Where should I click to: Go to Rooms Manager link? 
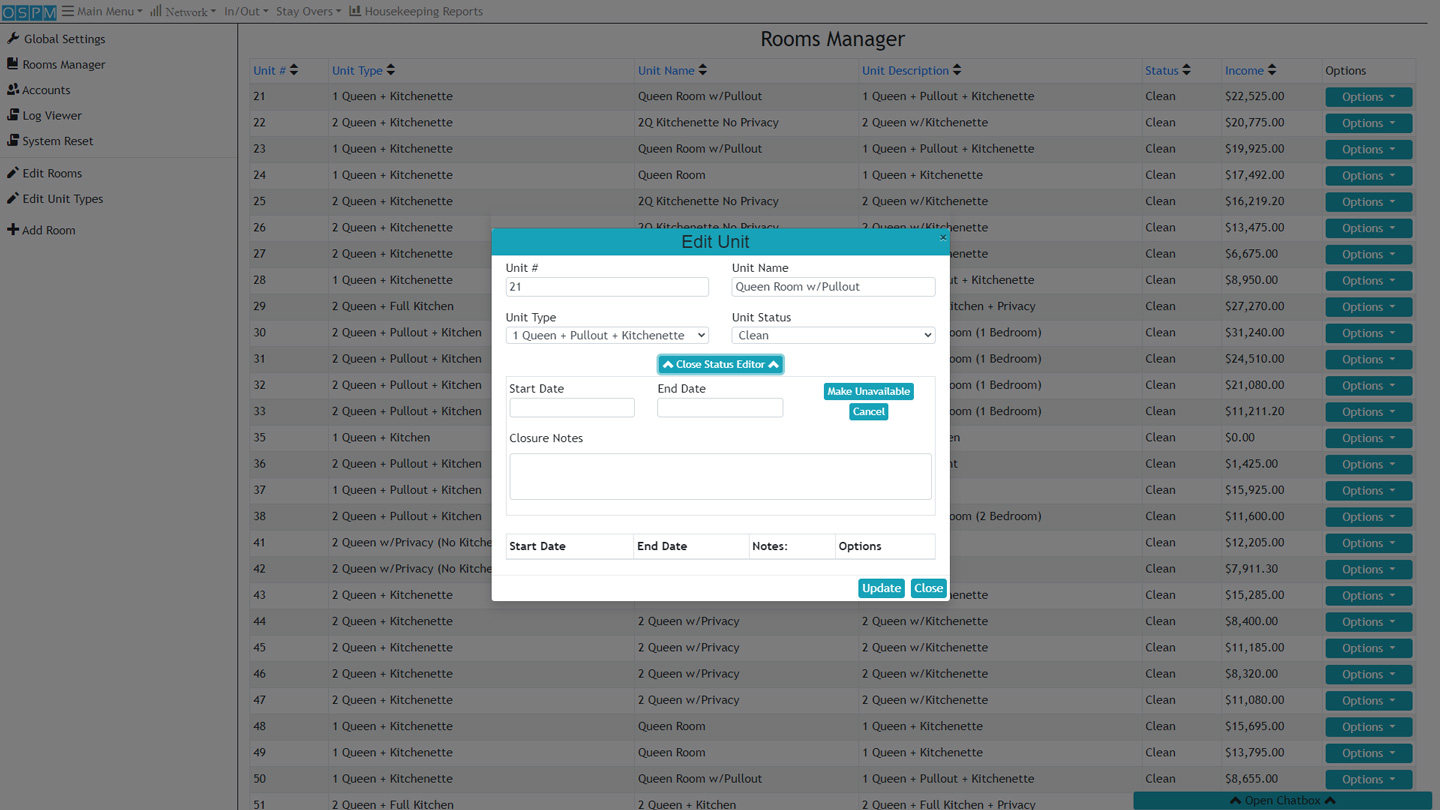[63, 64]
